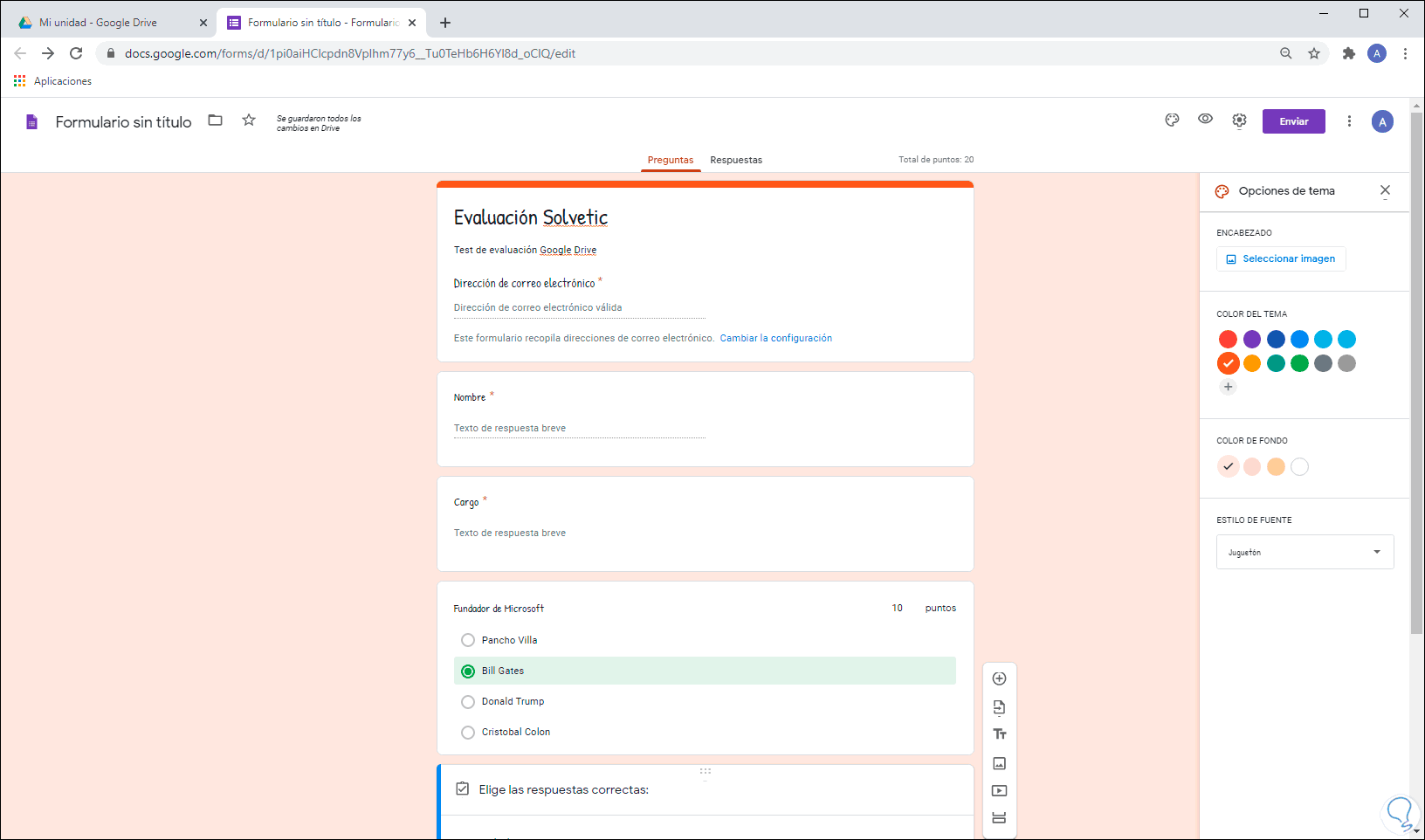
Task: Select the Formulario sin título browser tab
Action: 323,23
